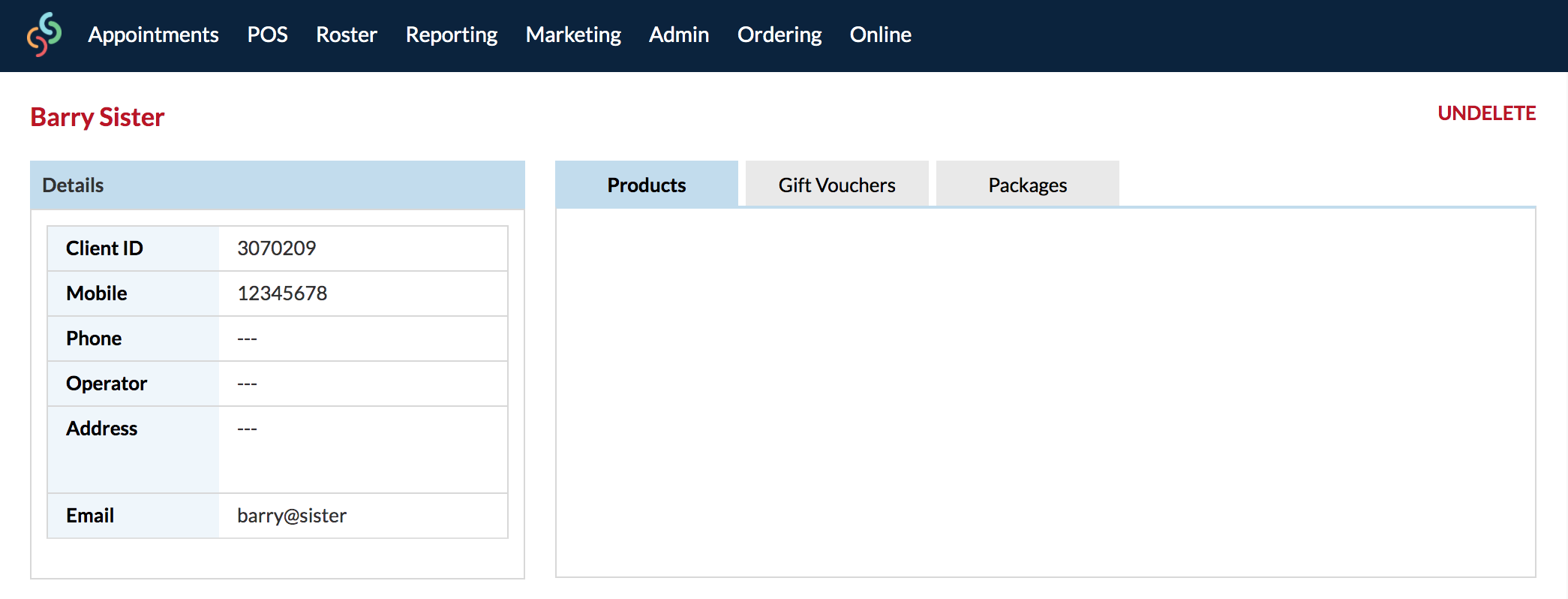The image size is (1568, 599).
Task: Open the Admin menu
Action: pyautogui.click(x=679, y=35)
